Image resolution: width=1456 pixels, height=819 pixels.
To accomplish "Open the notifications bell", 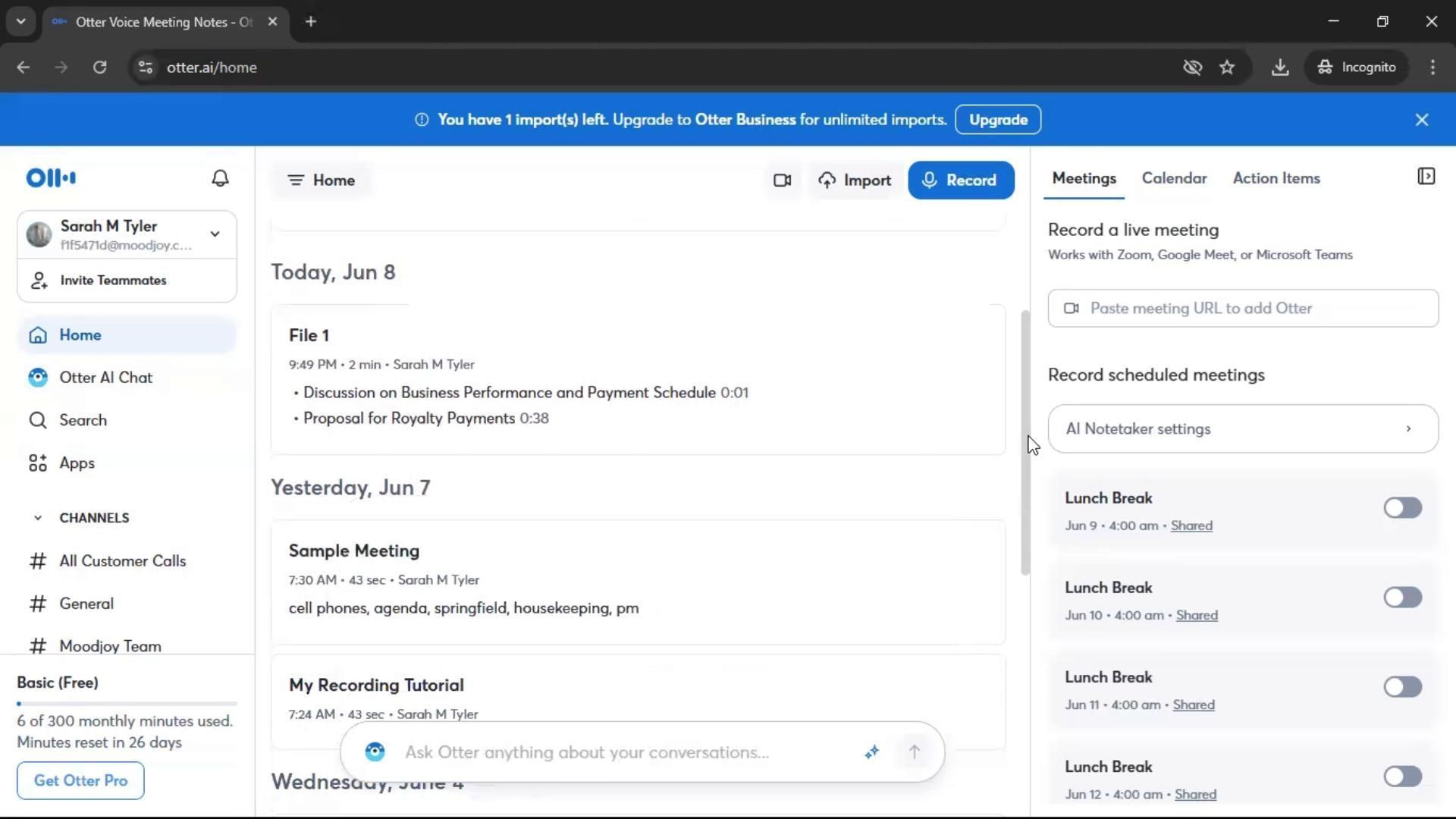I will (220, 178).
